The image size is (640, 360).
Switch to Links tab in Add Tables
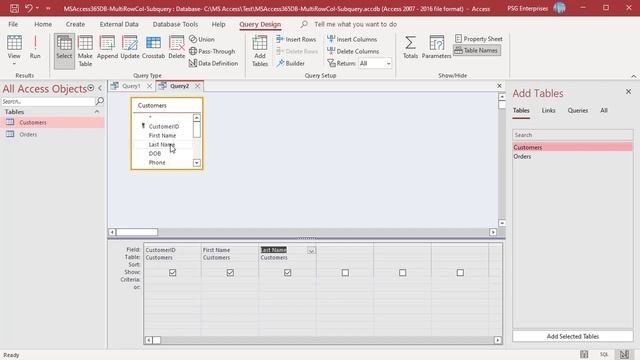[548, 111]
